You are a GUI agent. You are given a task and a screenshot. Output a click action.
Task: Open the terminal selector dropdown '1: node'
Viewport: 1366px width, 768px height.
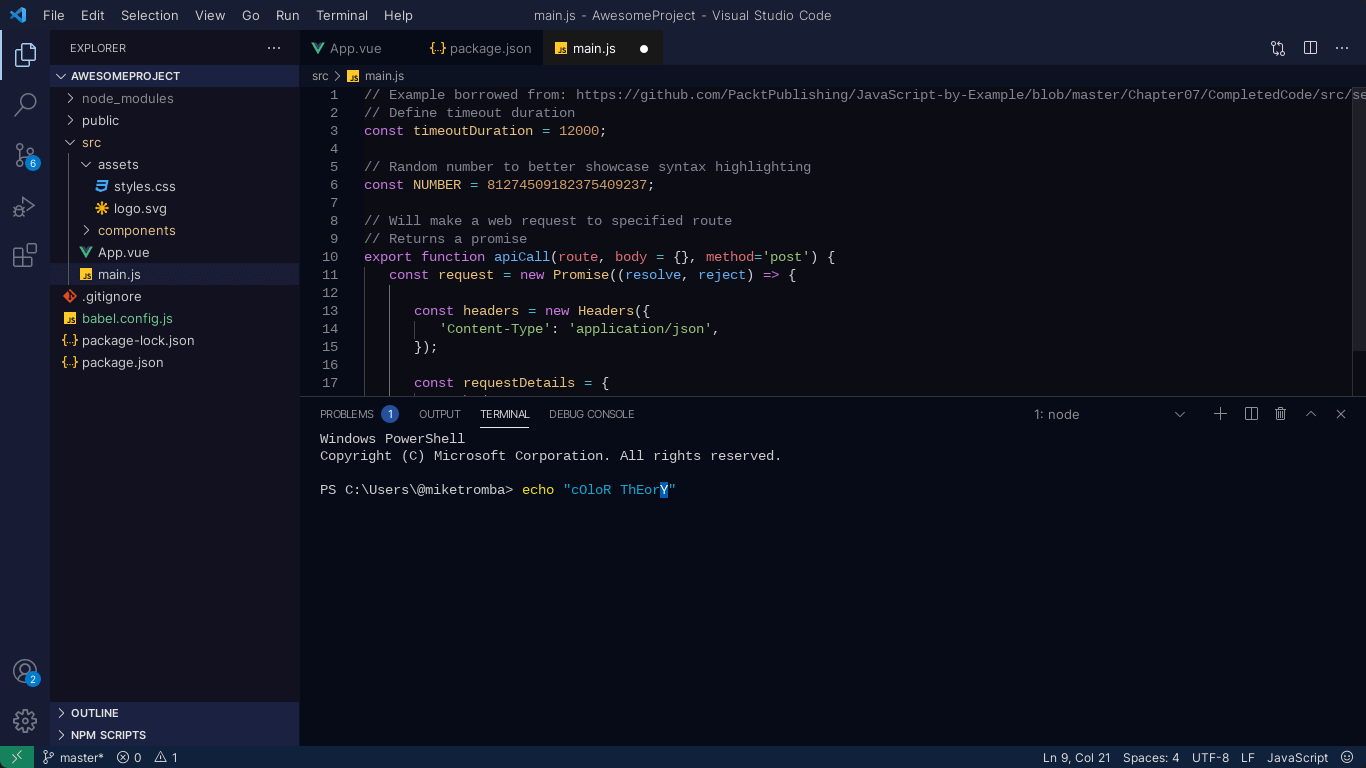click(1110, 414)
